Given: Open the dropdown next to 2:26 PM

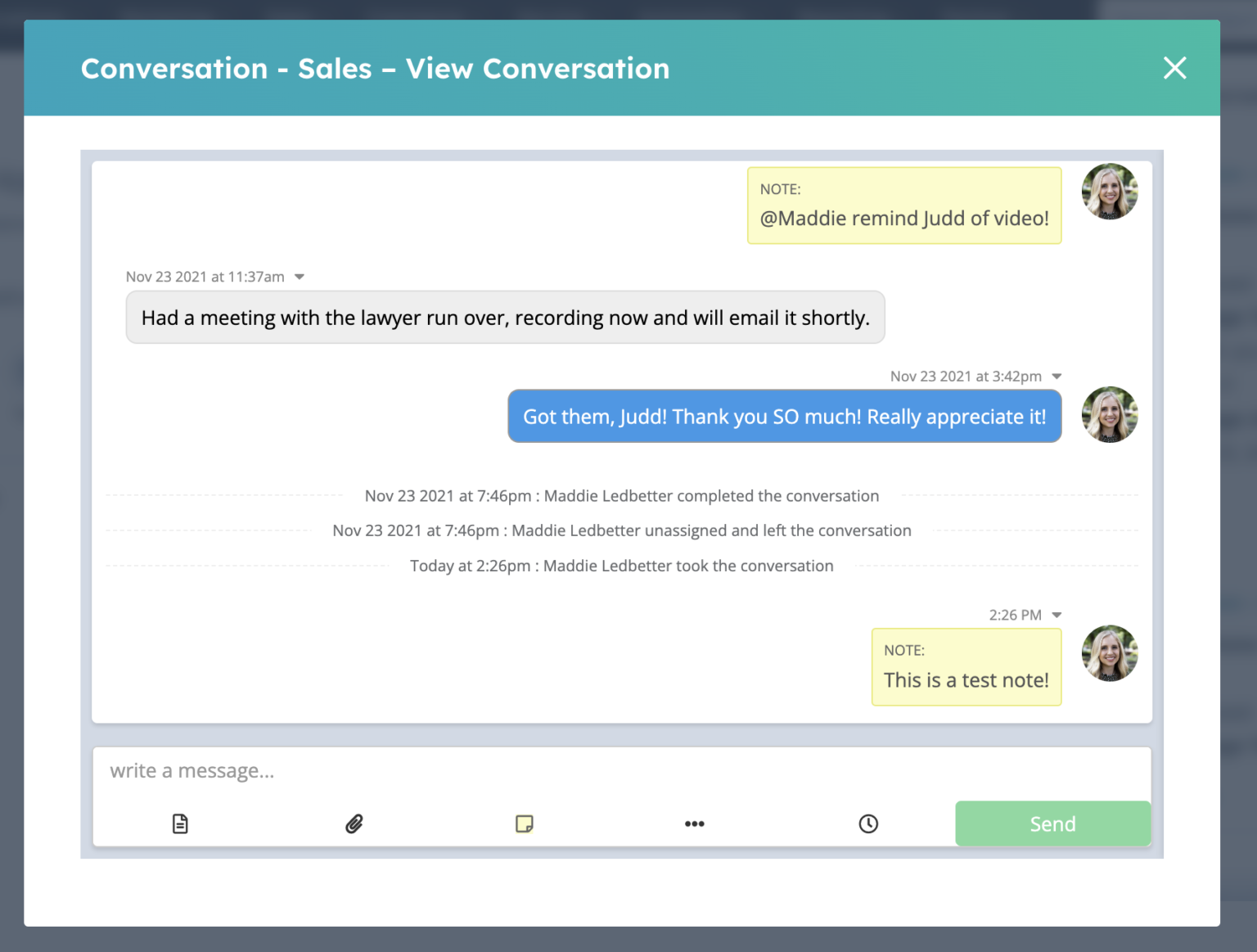Looking at the screenshot, I should pyautogui.click(x=1057, y=615).
